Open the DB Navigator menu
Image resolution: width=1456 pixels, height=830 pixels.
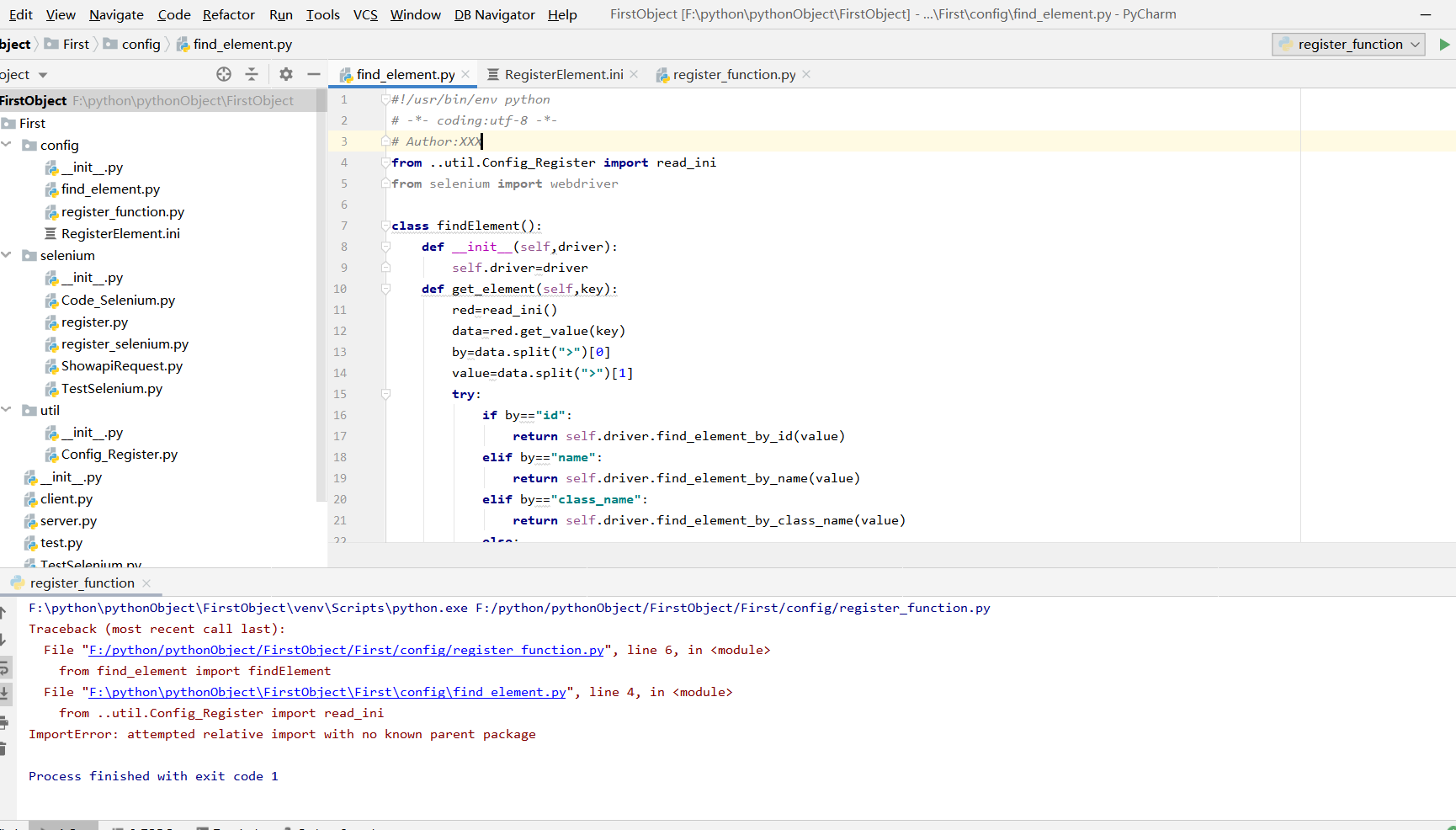[495, 14]
